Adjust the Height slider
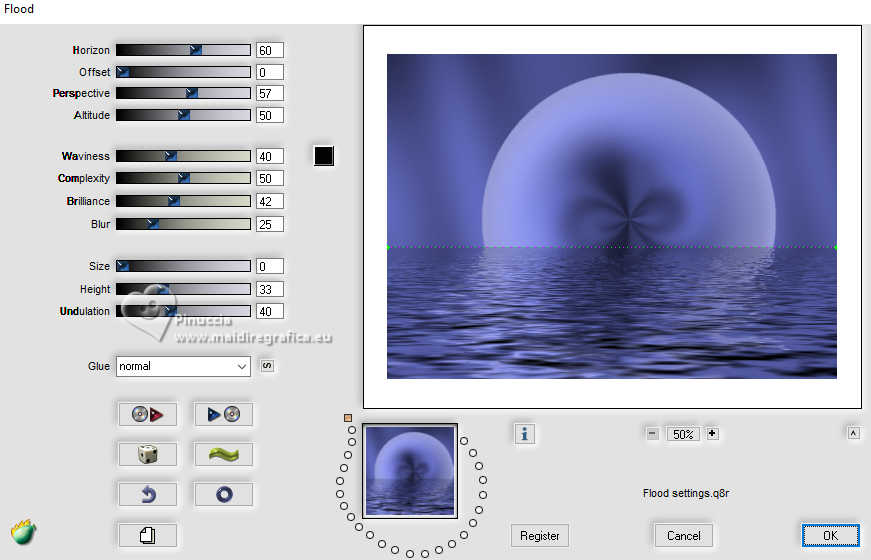 click(x=183, y=289)
